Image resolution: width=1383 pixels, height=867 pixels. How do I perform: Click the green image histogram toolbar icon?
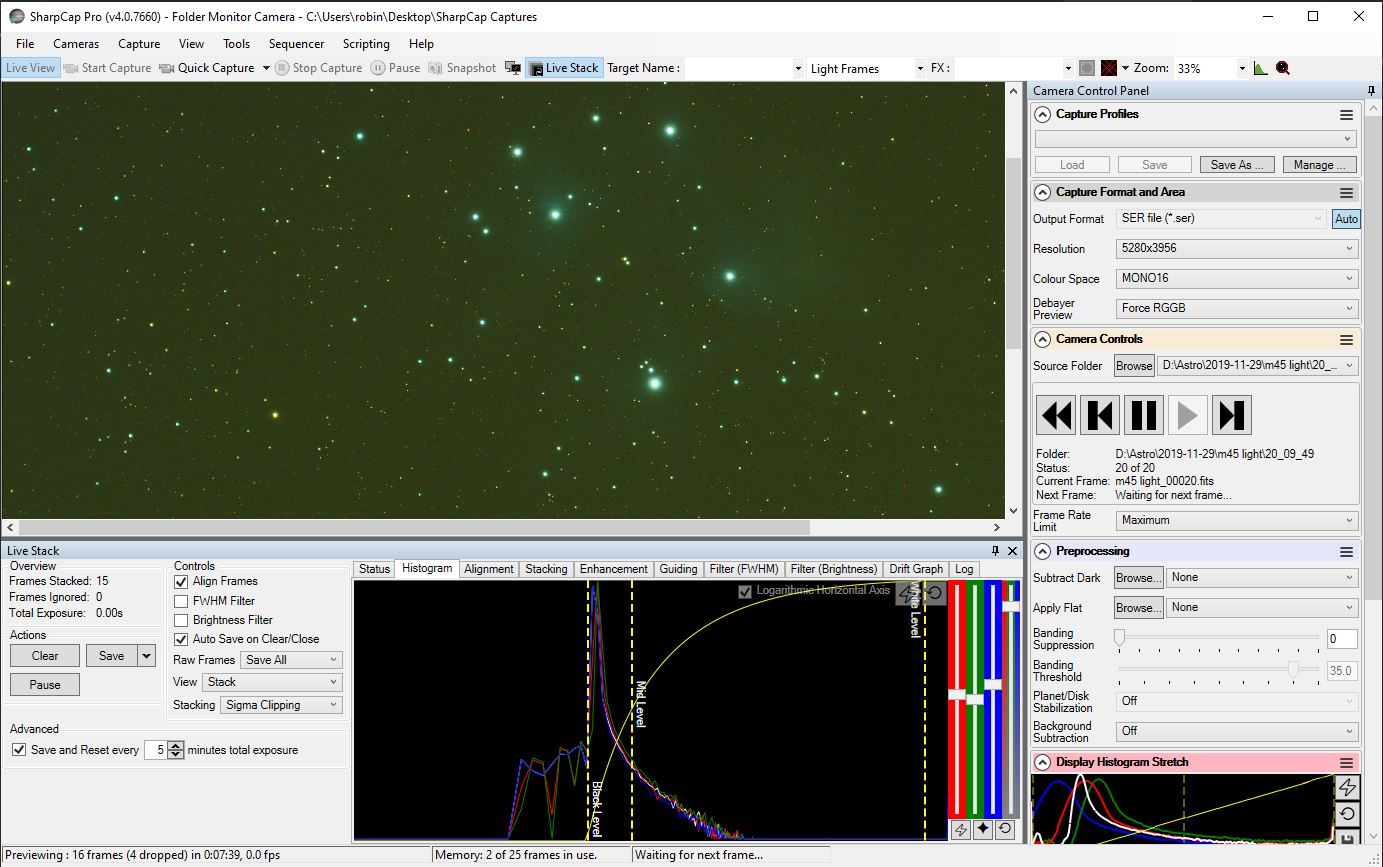coord(1261,68)
